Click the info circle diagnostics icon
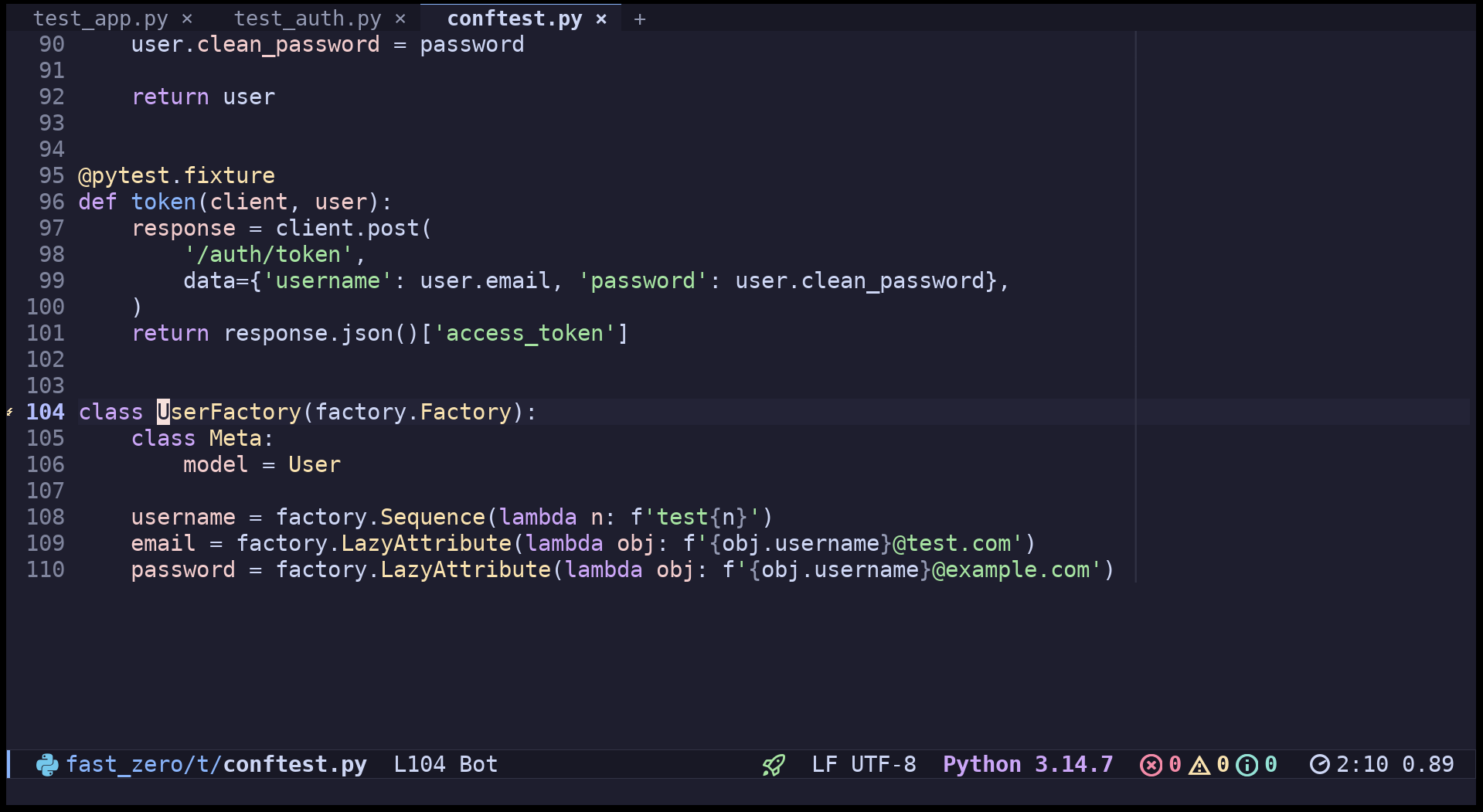1483x812 pixels. (x=1247, y=765)
